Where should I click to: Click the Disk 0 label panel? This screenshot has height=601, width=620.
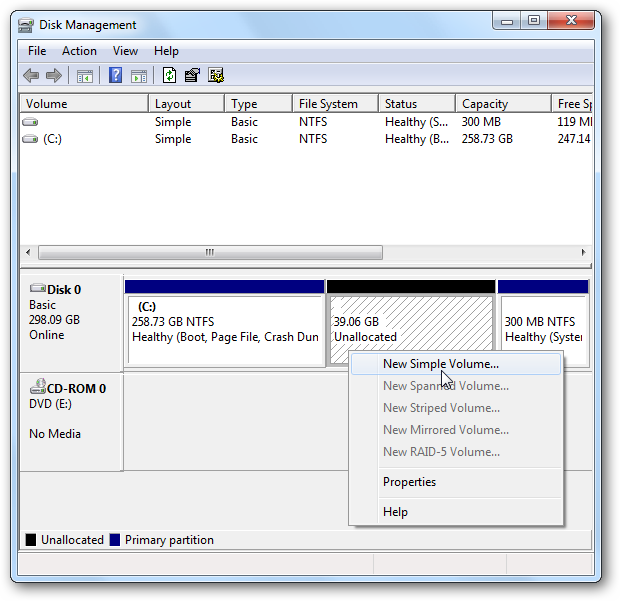click(71, 323)
